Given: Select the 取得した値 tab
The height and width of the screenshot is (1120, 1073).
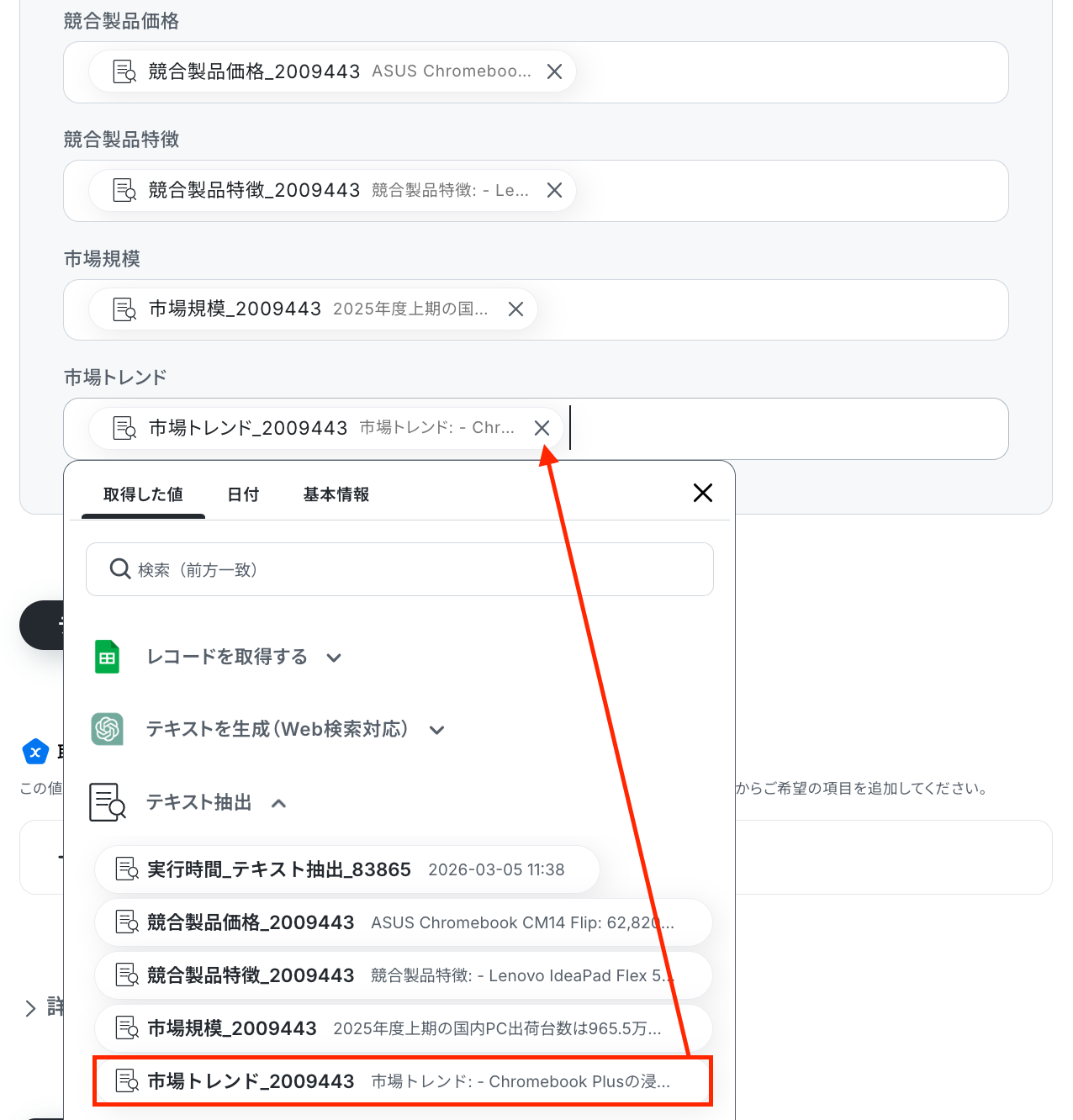Looking at the screenshot, I should point(143,494).
